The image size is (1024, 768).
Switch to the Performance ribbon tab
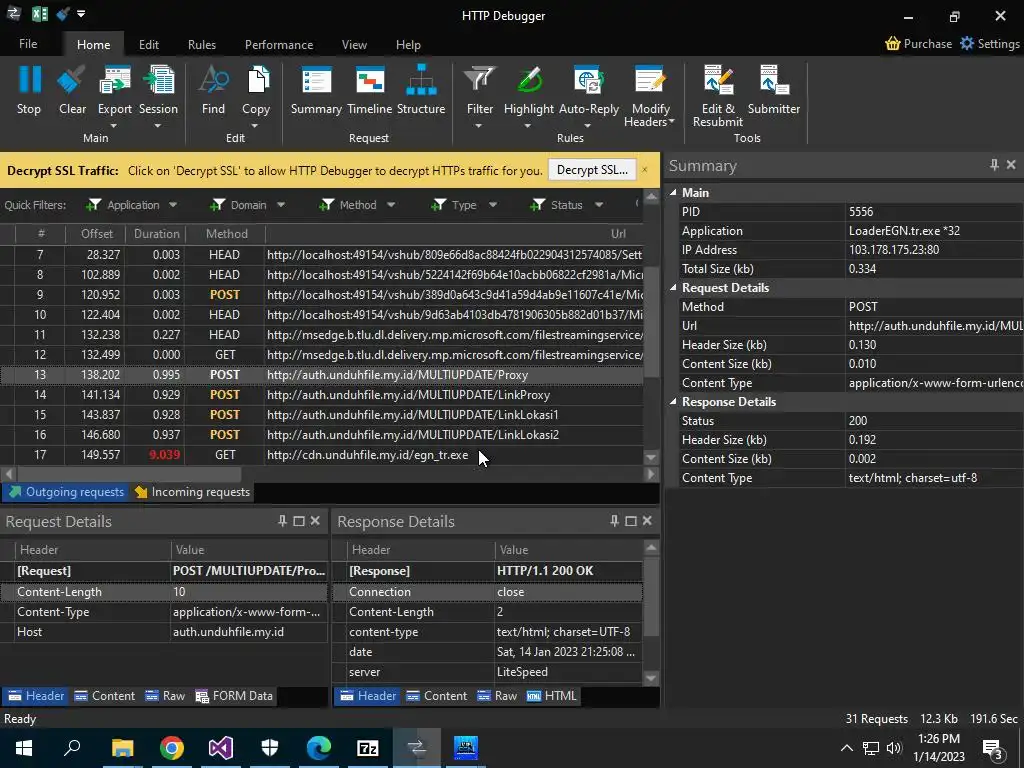[279, 44]
